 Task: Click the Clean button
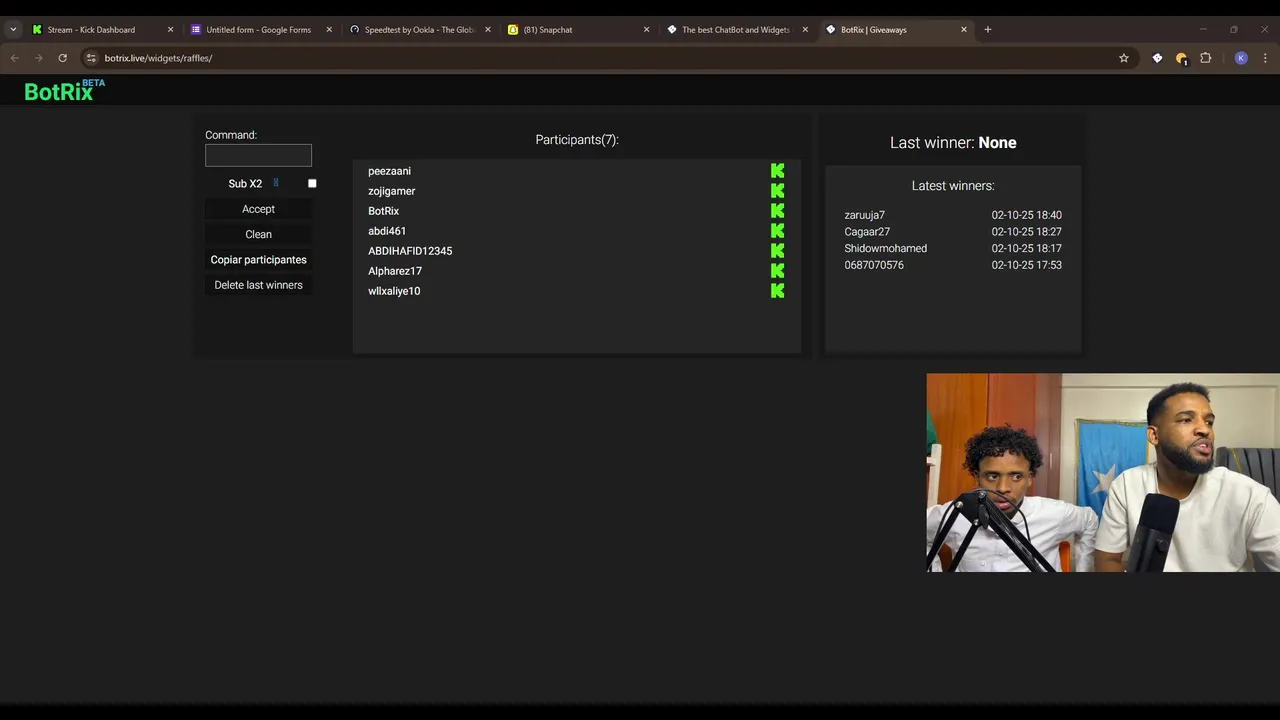(258, 234)
